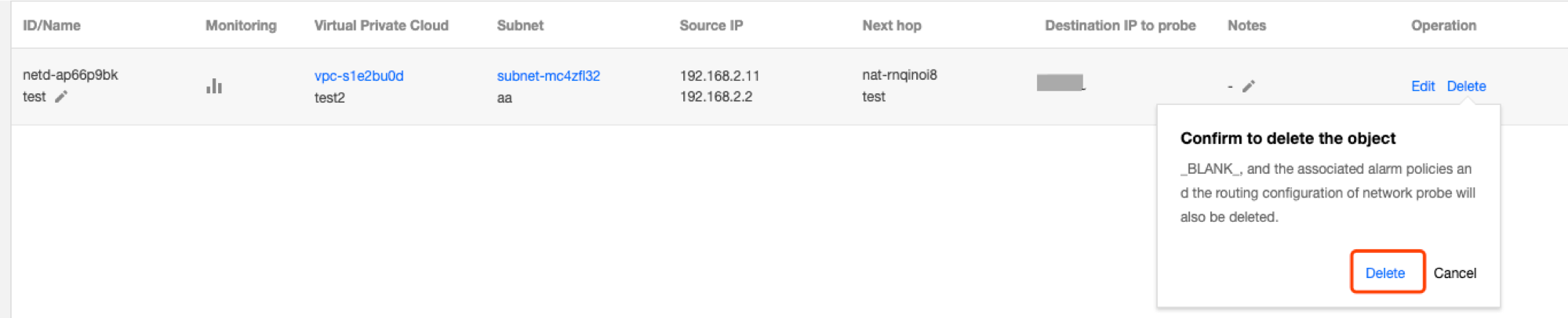The image size is (1568, 318).
Task: Open the vpc-s1e2bu0d VPC link
Action: [358, 76]
